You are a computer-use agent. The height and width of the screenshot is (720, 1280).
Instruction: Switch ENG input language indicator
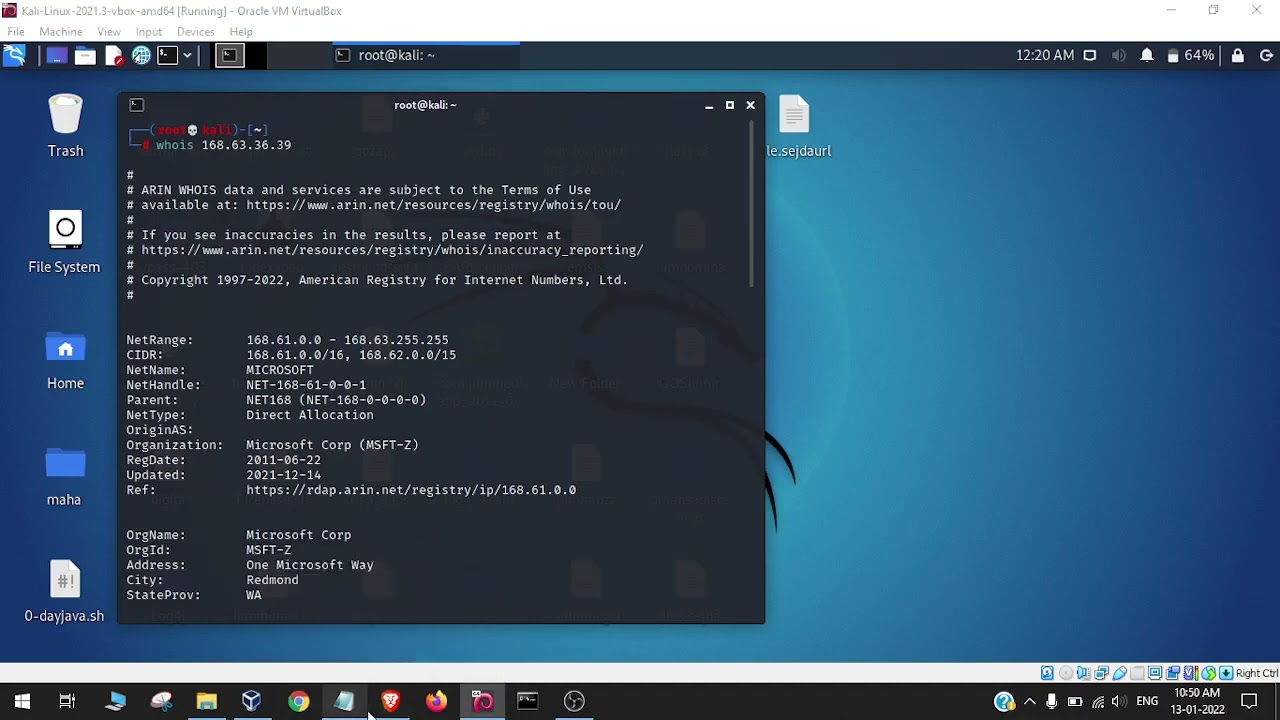[x=1147, y=701]
